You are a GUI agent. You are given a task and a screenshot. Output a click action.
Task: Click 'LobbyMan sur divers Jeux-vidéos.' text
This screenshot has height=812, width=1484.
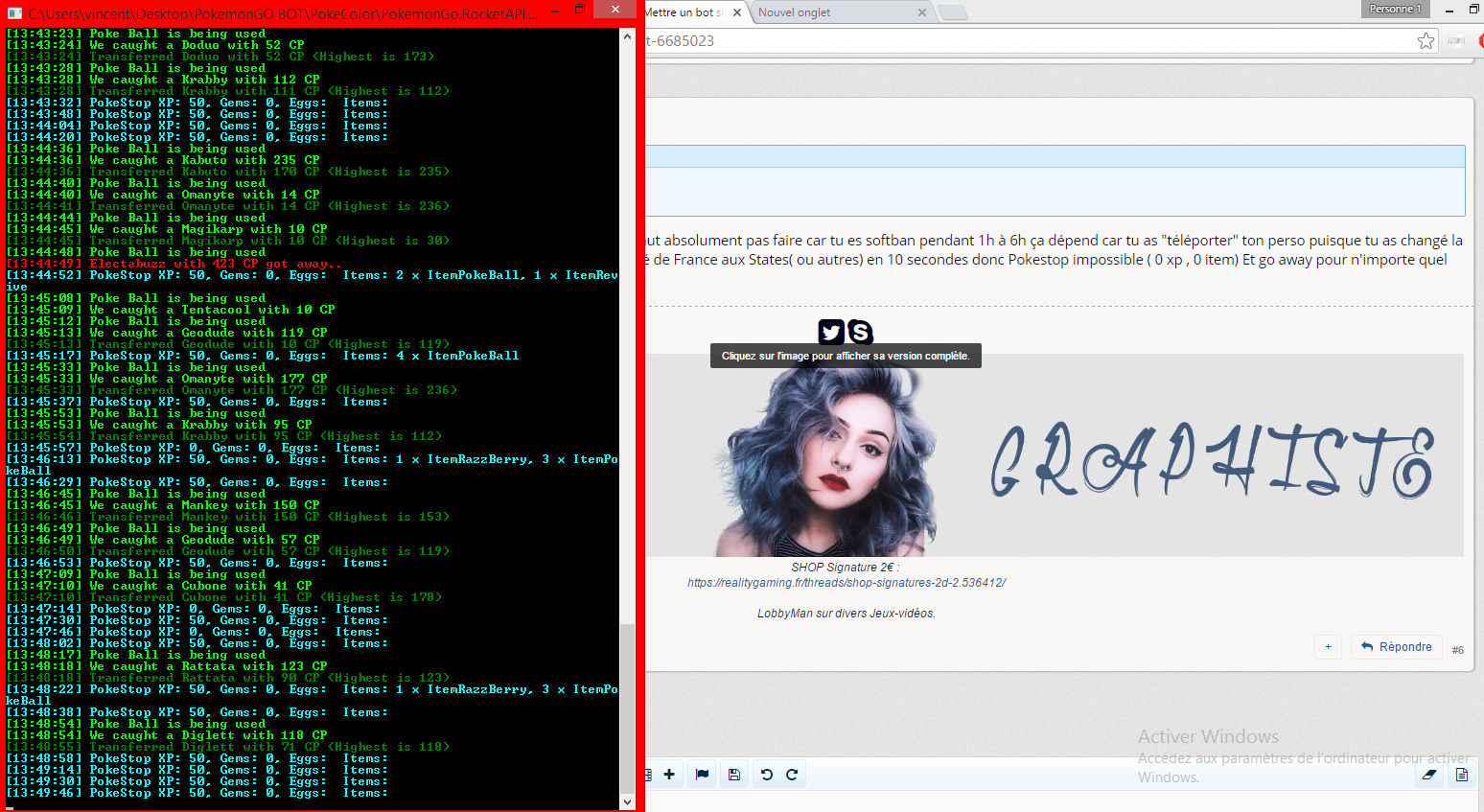coord(846,614)
